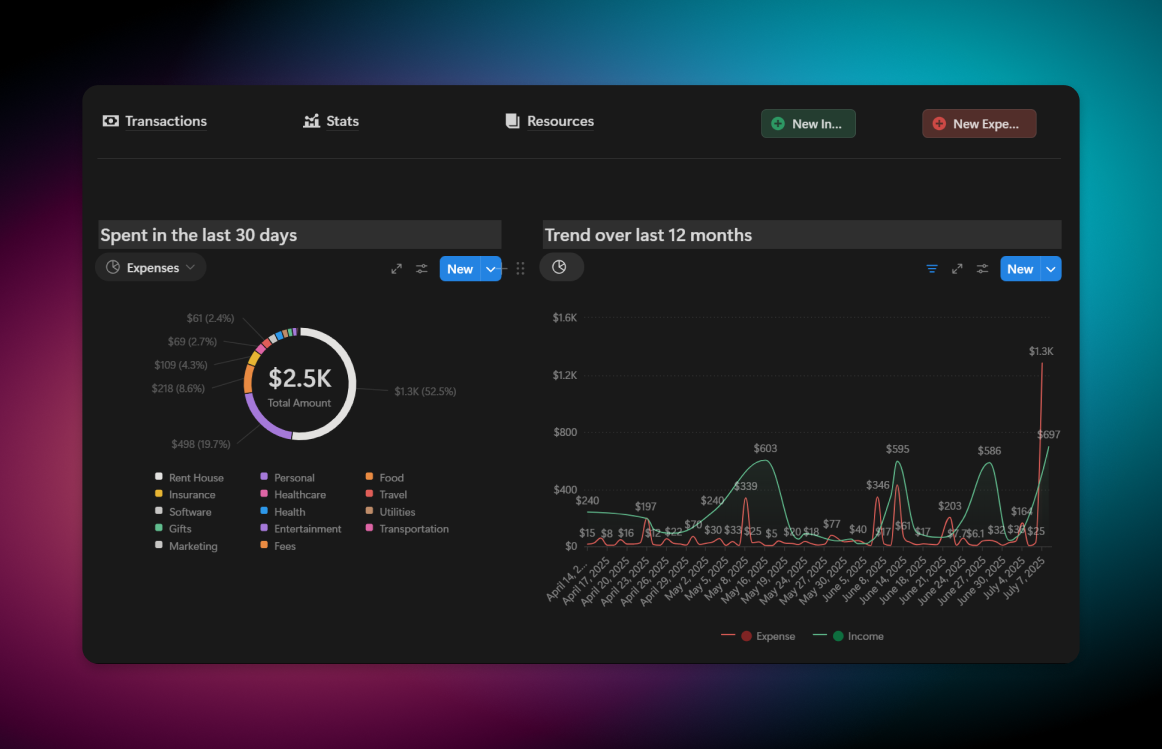Open the filter options on the trend chart
This screenshot has height=749, width=1162.
click(x=931, y=268)
